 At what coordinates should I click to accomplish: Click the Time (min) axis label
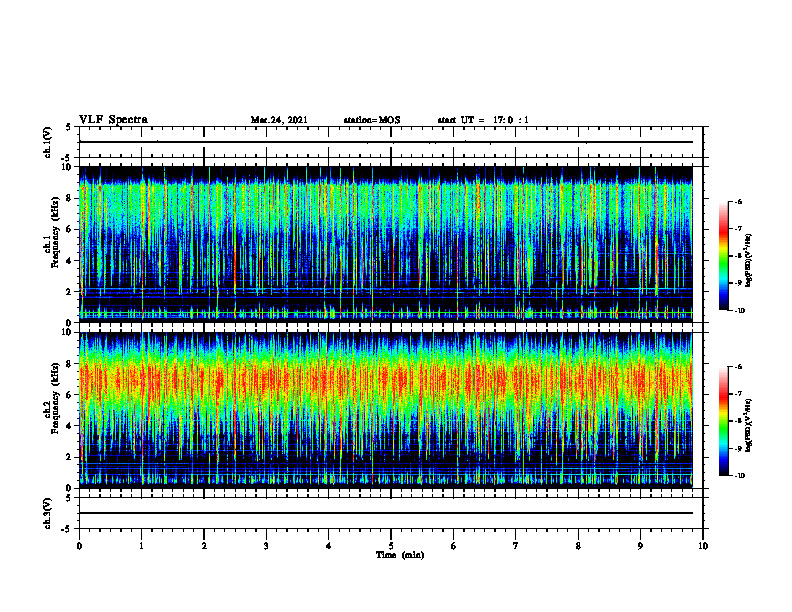tap(400, 555)
